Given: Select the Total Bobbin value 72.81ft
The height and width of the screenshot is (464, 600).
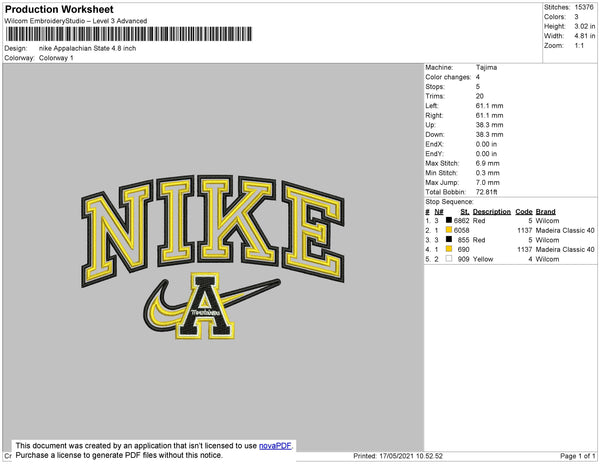Looking at the screenshot, I should 486,192.
